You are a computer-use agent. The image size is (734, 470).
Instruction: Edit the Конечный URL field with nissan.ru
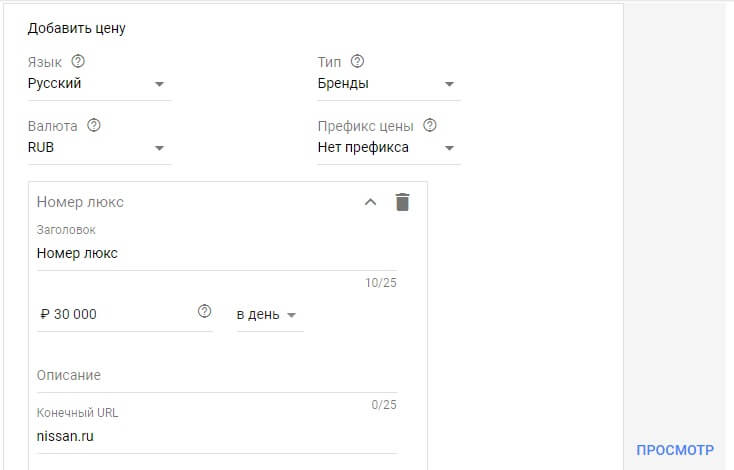point(215,437)
